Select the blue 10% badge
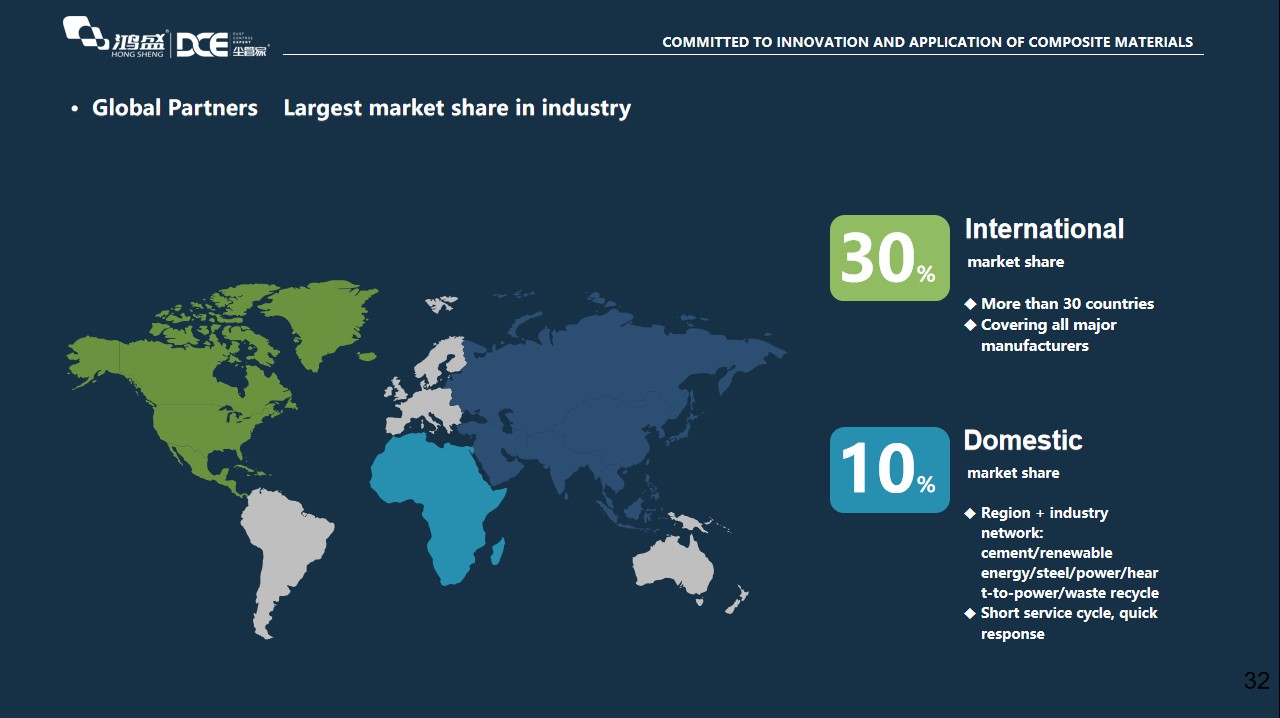 click(x=889, y=470)
